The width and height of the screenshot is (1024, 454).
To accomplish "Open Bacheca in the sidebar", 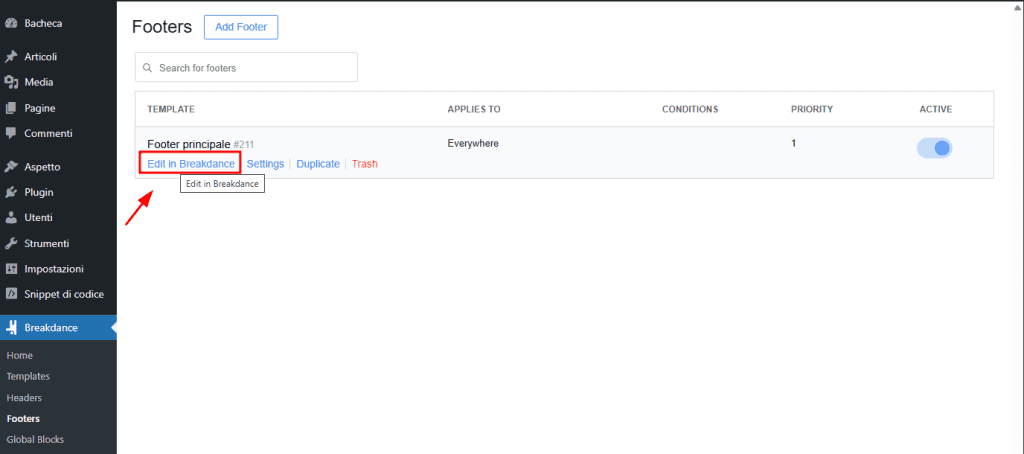I will (43, 24).
